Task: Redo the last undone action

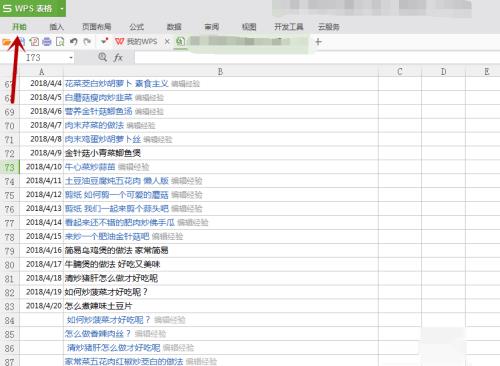Action: (87, 42)
